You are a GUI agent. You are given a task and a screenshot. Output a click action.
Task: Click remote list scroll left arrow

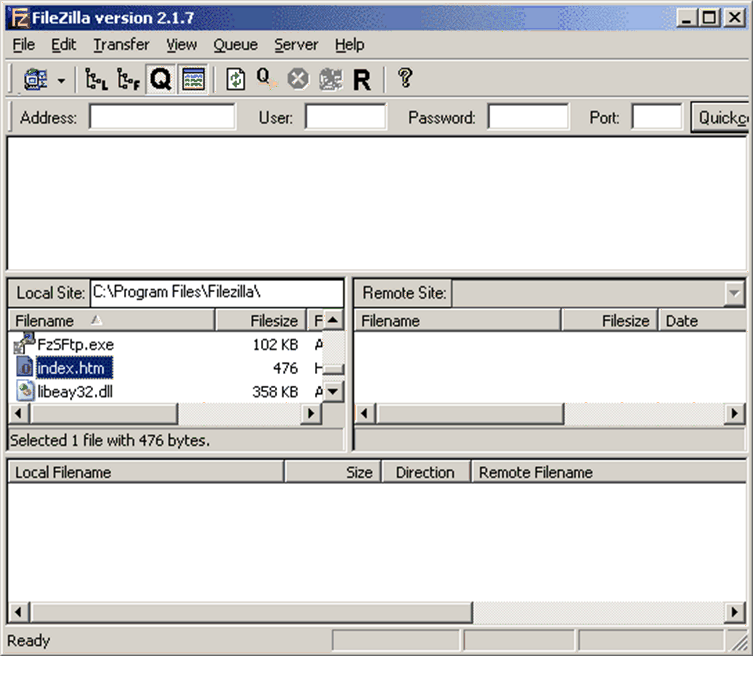(x=365, y=414)
